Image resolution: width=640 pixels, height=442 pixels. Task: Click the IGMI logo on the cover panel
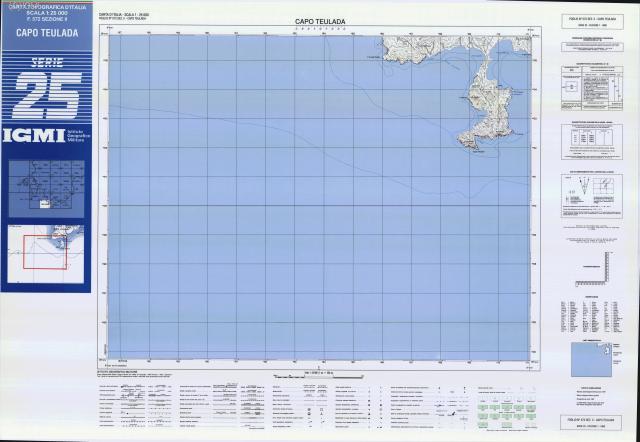click(34, 135)
